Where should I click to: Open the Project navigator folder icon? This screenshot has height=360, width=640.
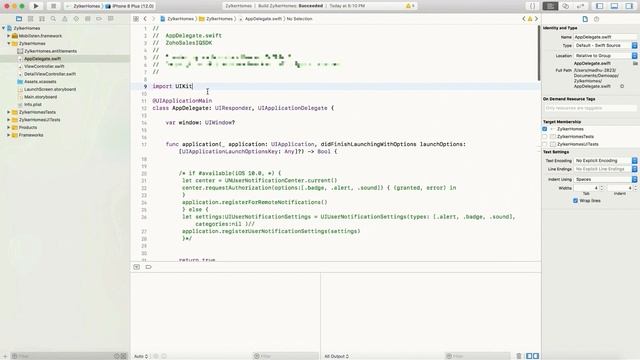pyautogui.click(x=19, y=19)
